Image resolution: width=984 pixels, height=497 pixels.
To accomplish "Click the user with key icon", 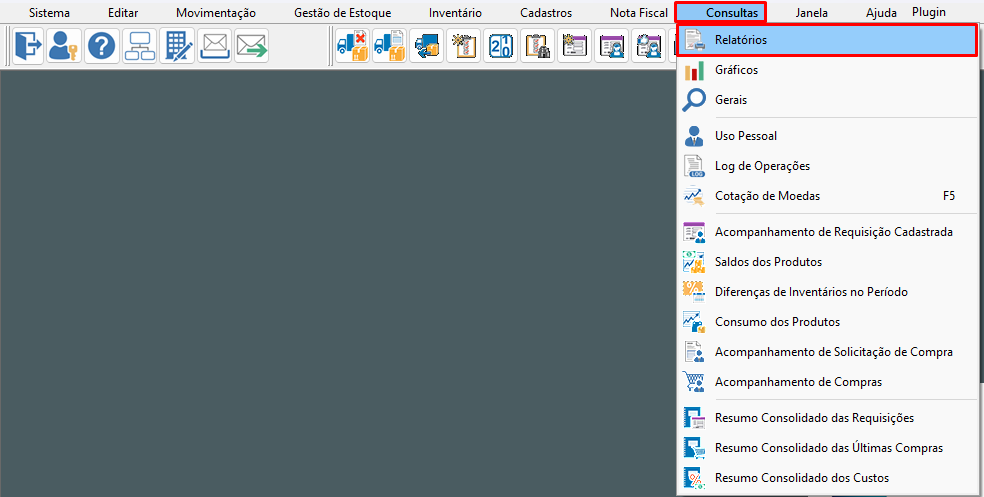I will tap(64, 46).
